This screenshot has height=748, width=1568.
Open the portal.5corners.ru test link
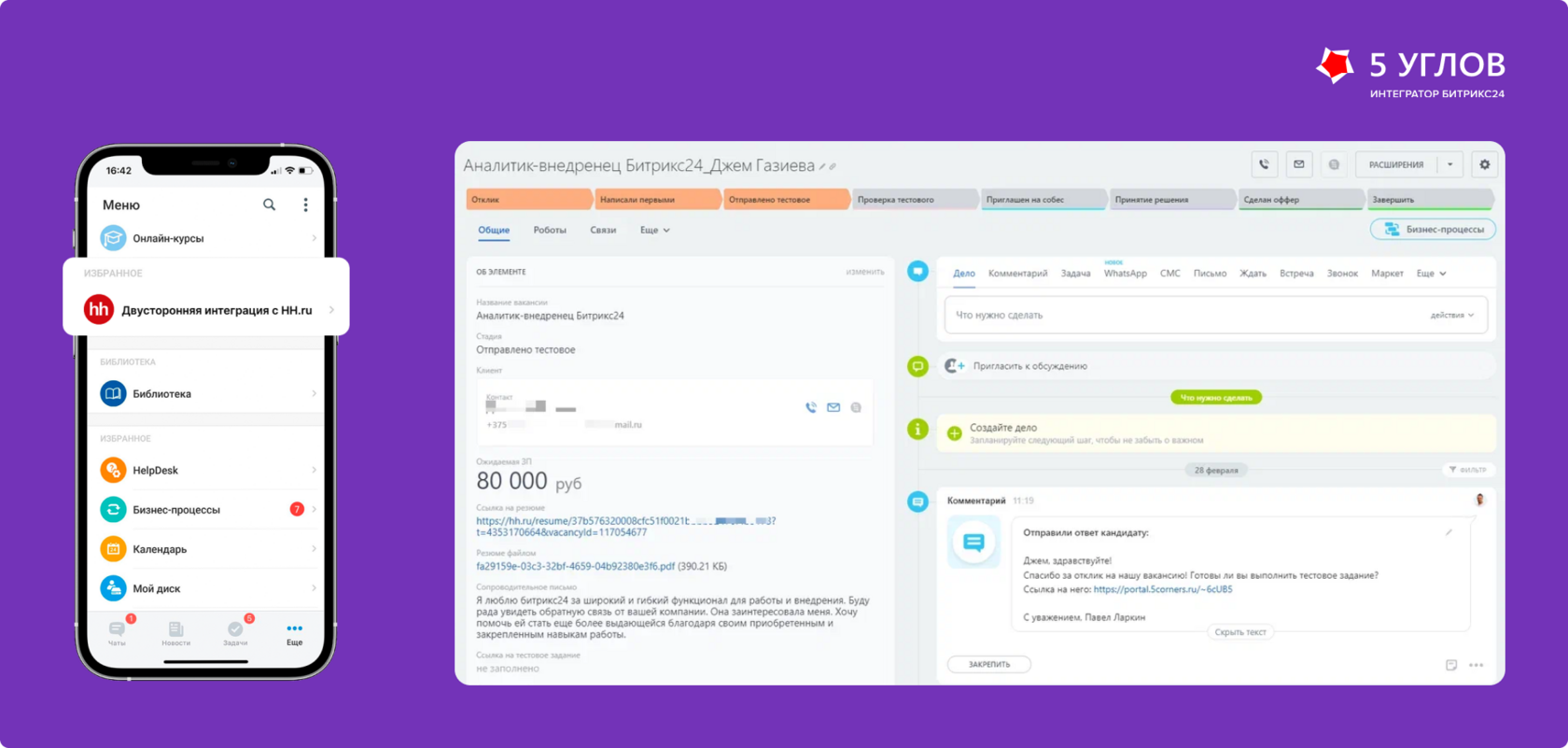pyautogui.click(x=1163, y=589)
